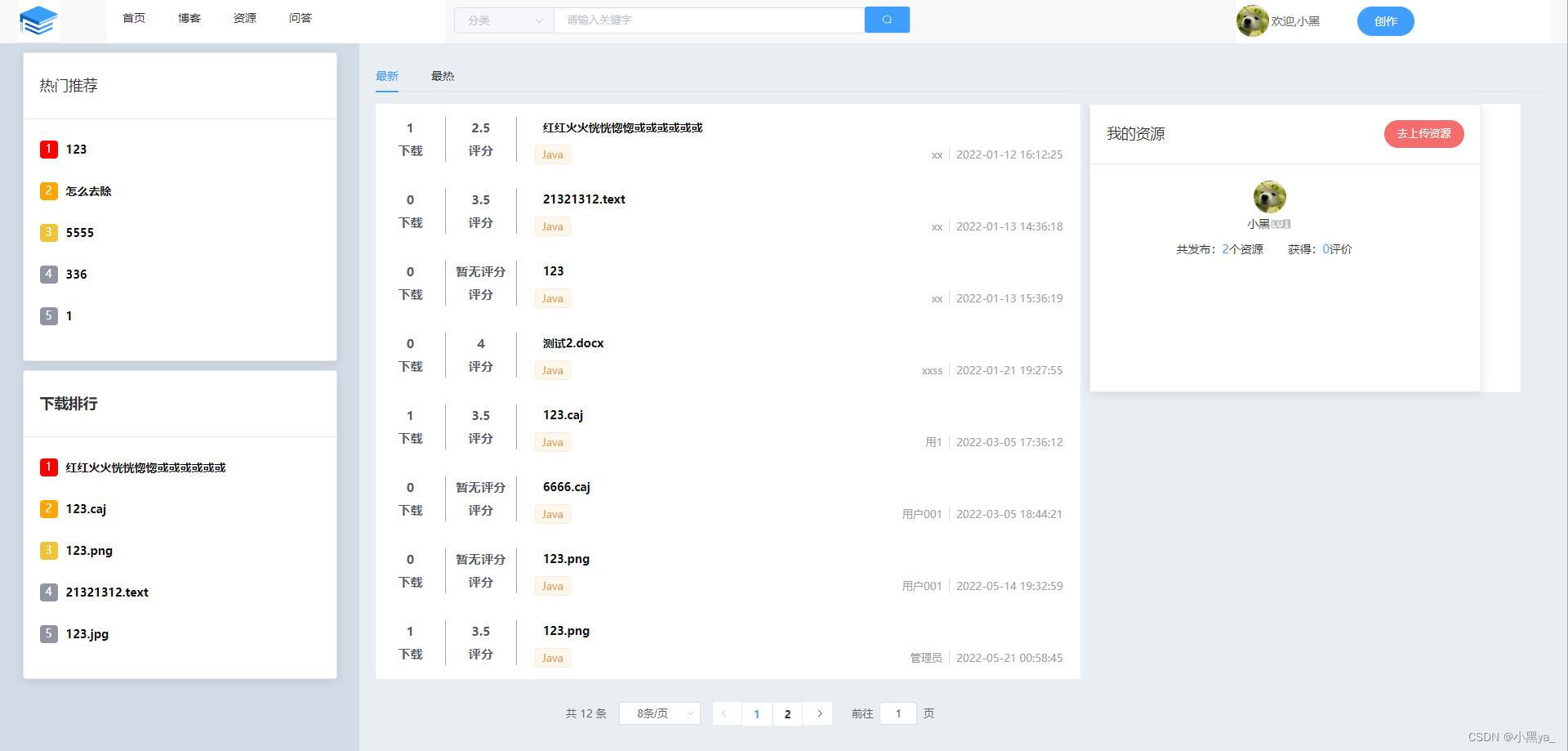Image resolution: width=1568 pixels, height=751 pixels.
Task: Open 首页 in the navigation bar
Action: tap(134, 18)
